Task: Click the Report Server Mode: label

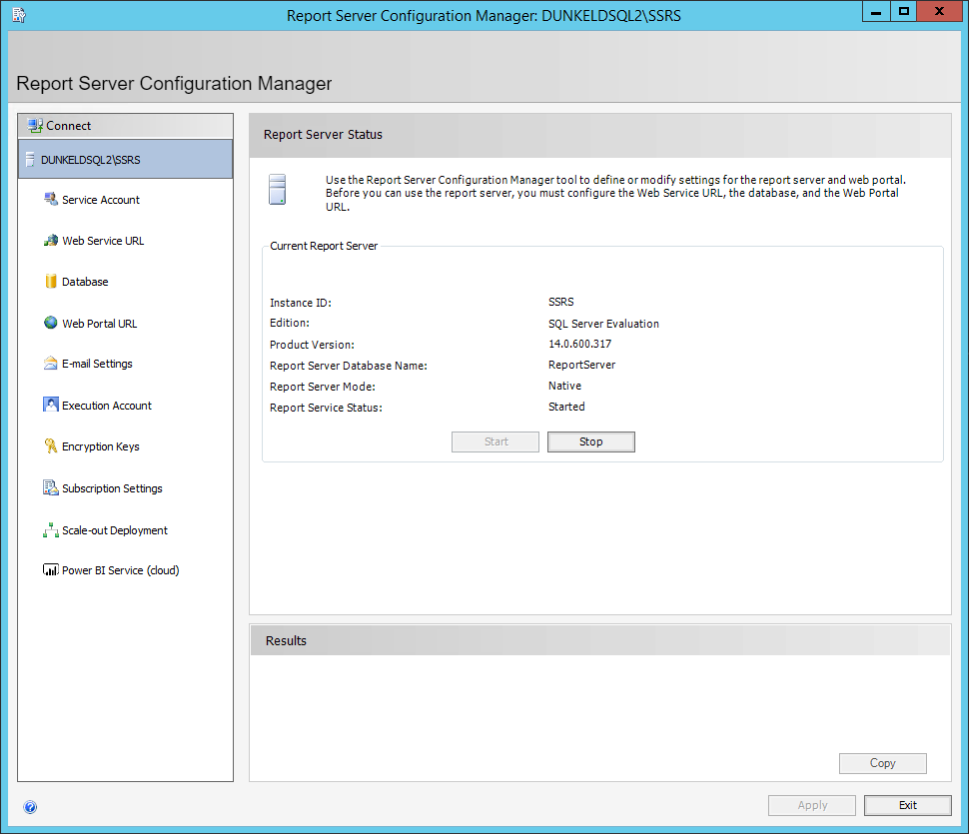Action: click(x=323, y=387)
